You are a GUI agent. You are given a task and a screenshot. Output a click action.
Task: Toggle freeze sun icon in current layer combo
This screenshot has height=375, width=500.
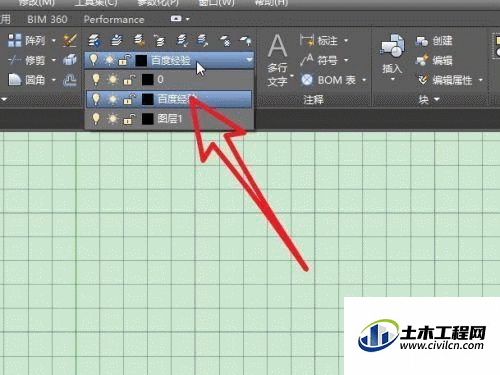tap(109, 60)
